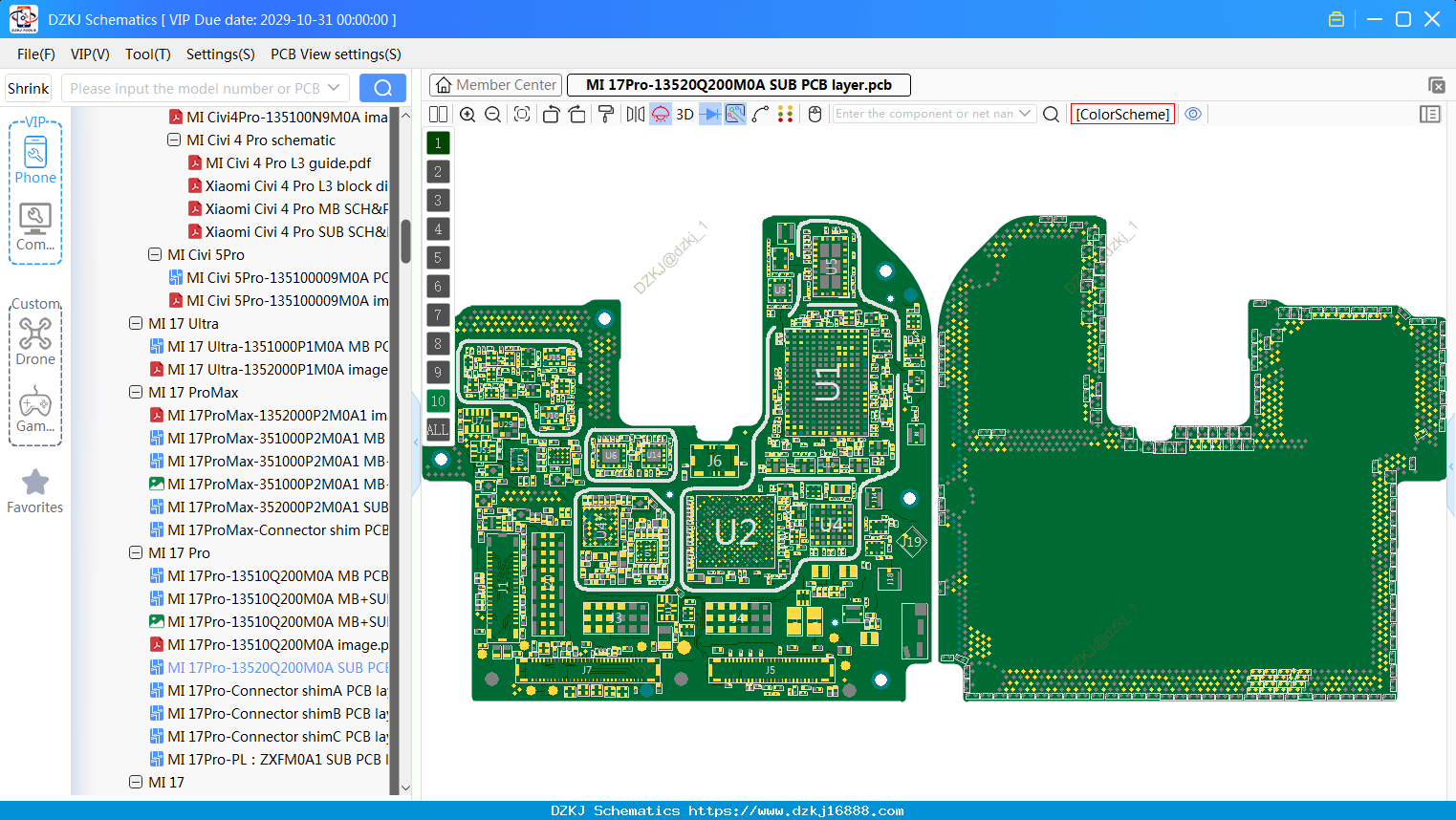Select the curved trace tool
Viewport: 1456px width, 820px height.
761,114
